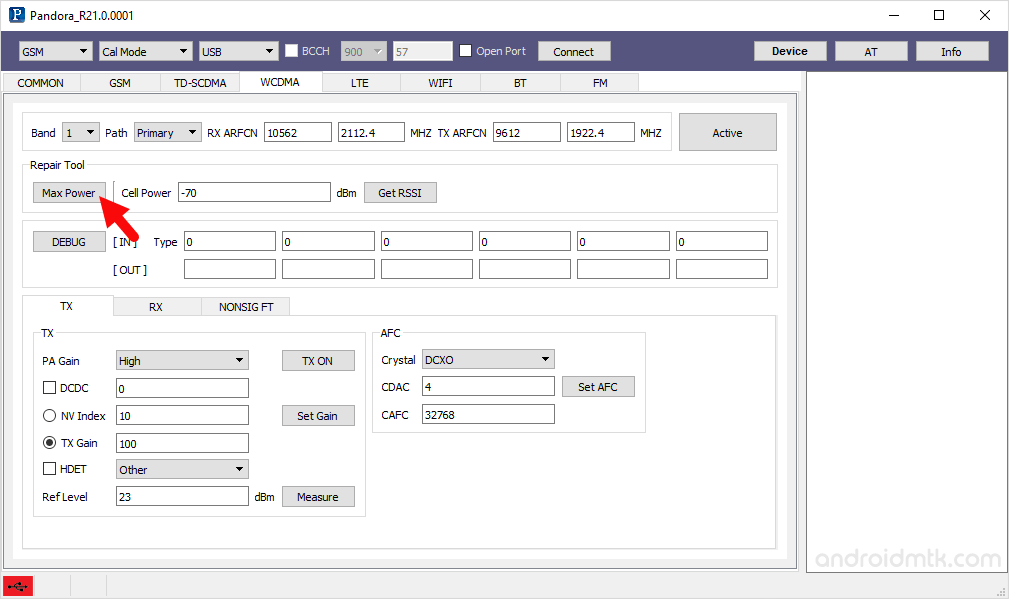Open the PA Gain dropdown set to High
This screenshot has width=1009, height=599.
(x=181, y=360)
